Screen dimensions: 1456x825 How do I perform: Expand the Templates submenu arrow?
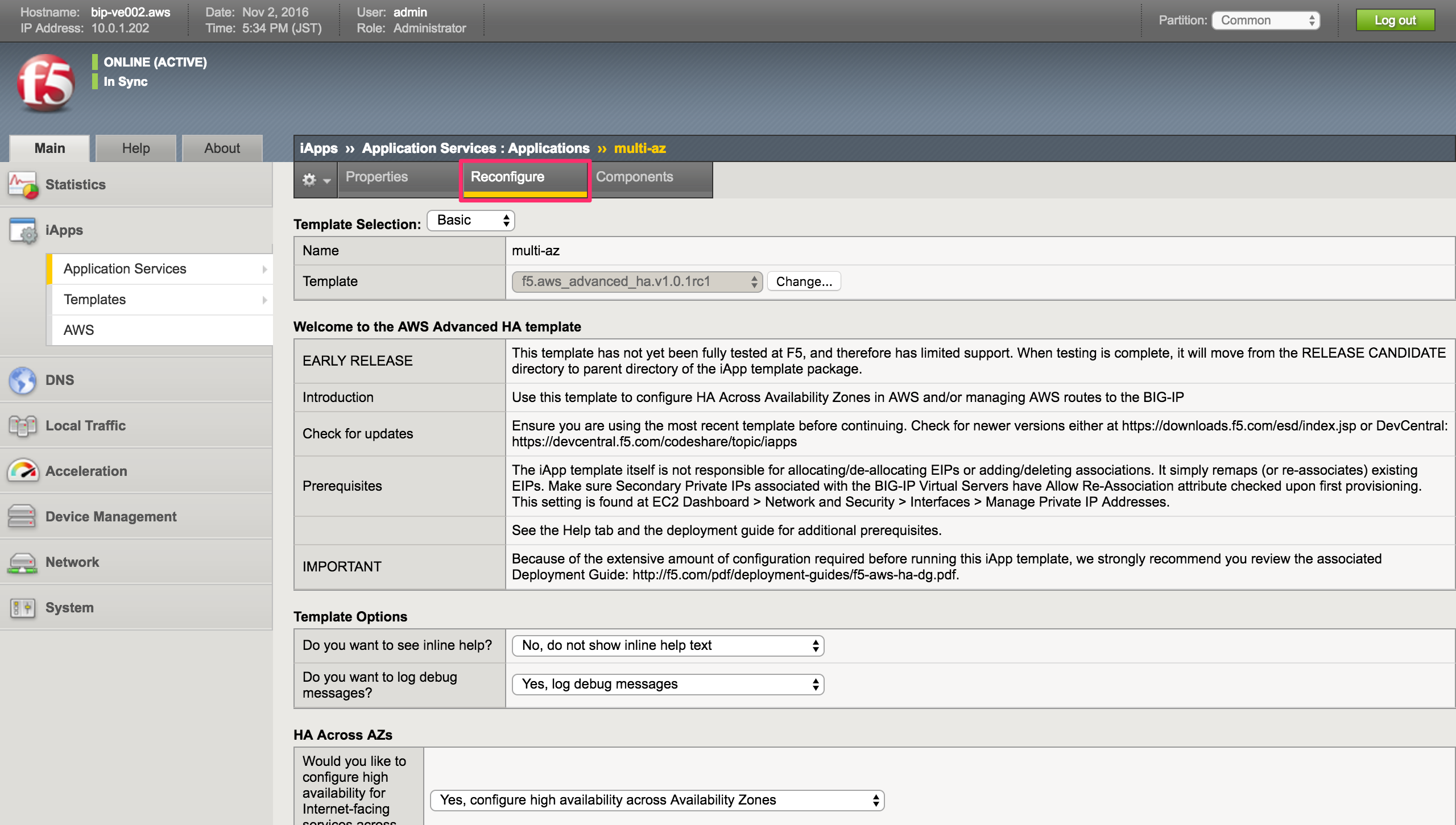click(264, 300)
